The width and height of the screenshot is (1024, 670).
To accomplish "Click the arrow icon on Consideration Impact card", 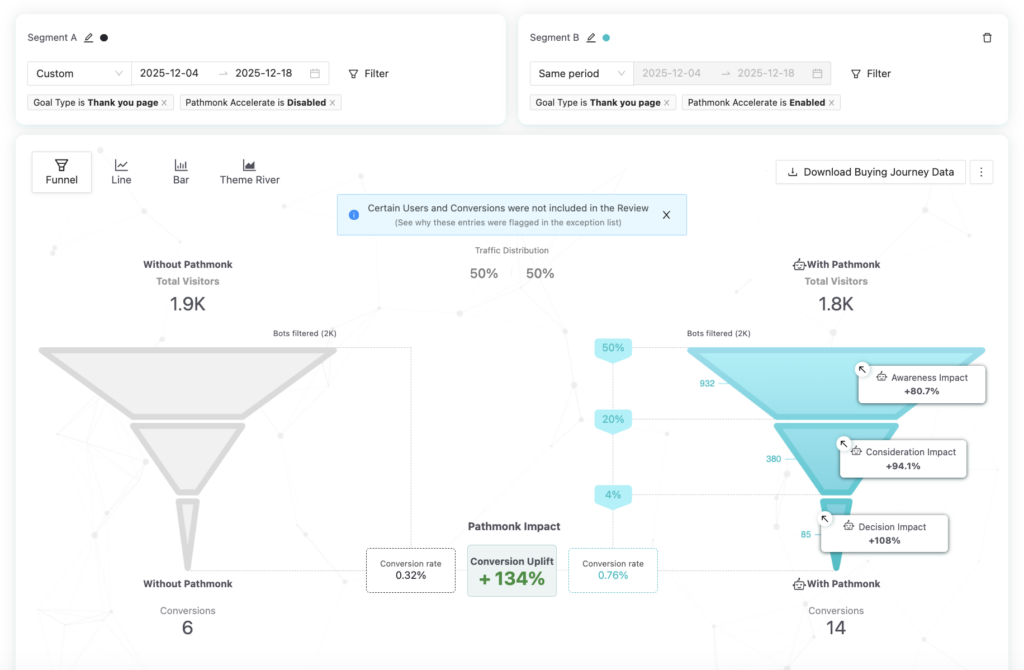I will (843, 443).
